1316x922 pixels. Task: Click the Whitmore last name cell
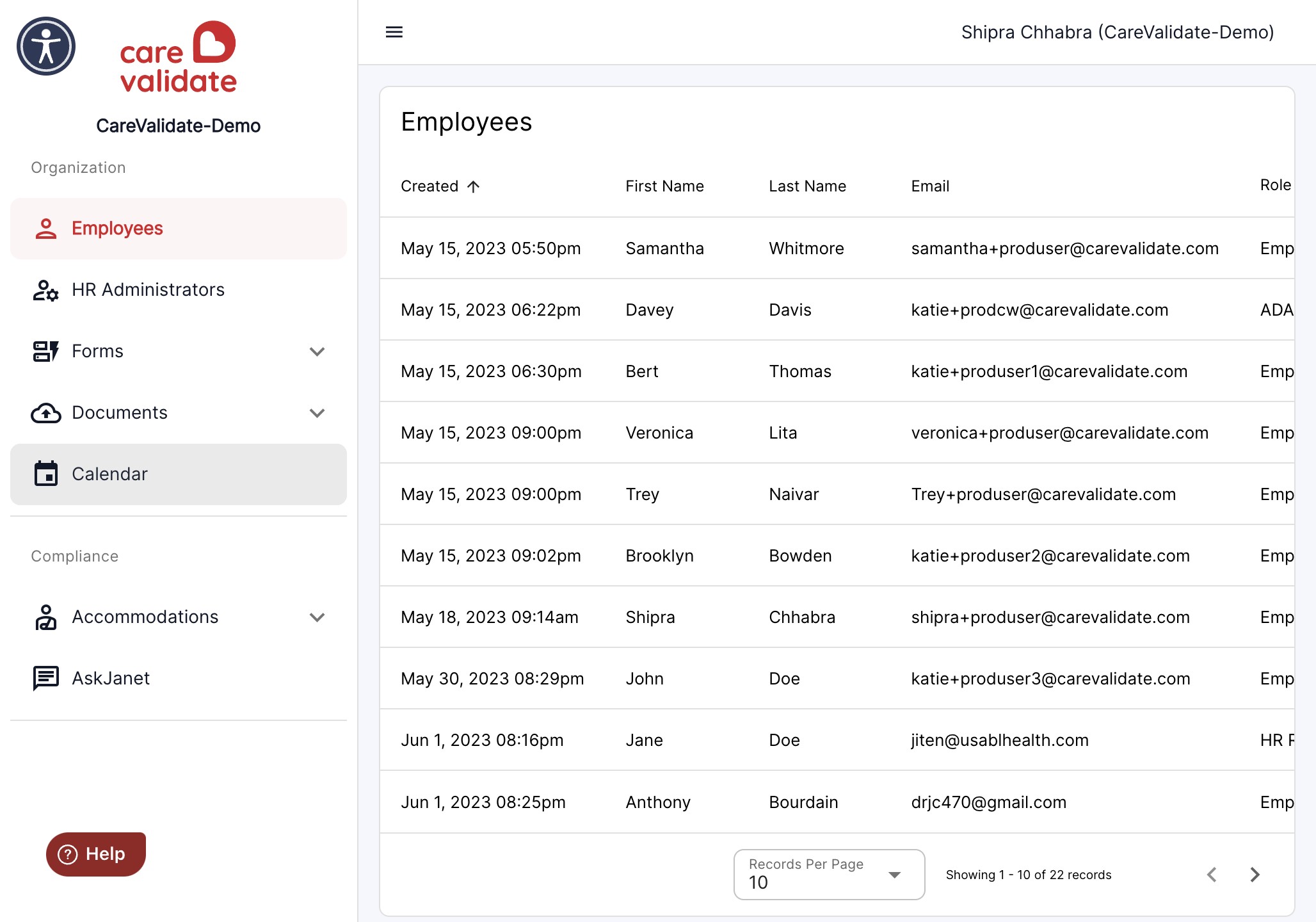[806, 248]
